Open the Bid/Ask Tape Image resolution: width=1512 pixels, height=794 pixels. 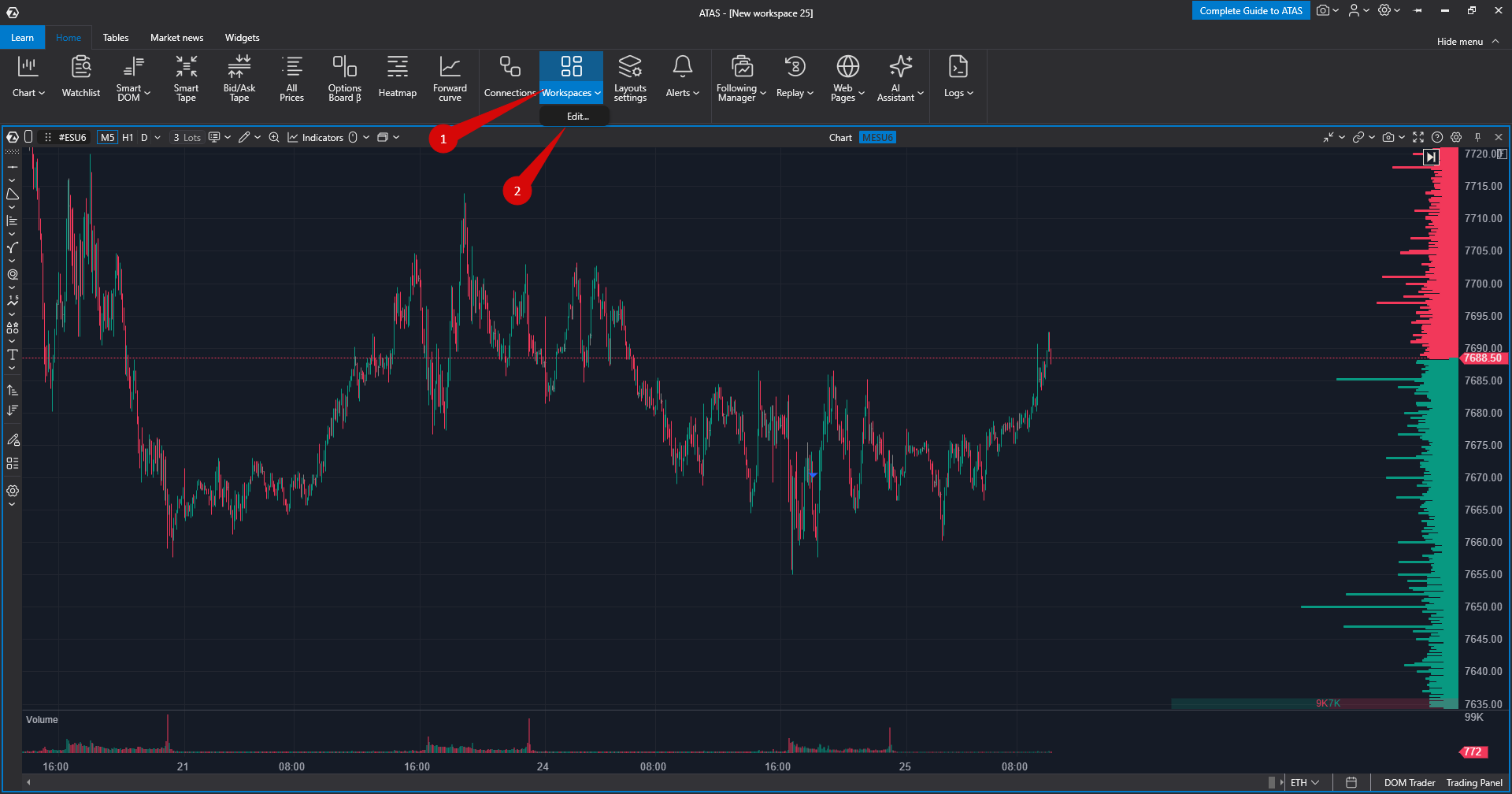tap(239, 77)
